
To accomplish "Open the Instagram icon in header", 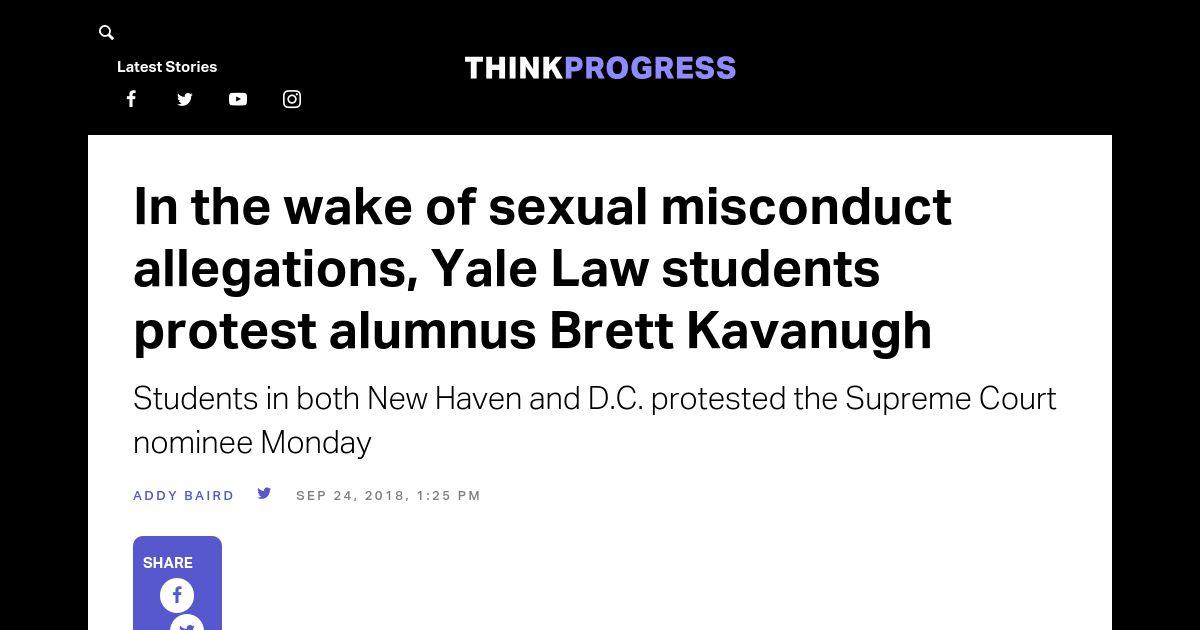I will coord(292,99).
